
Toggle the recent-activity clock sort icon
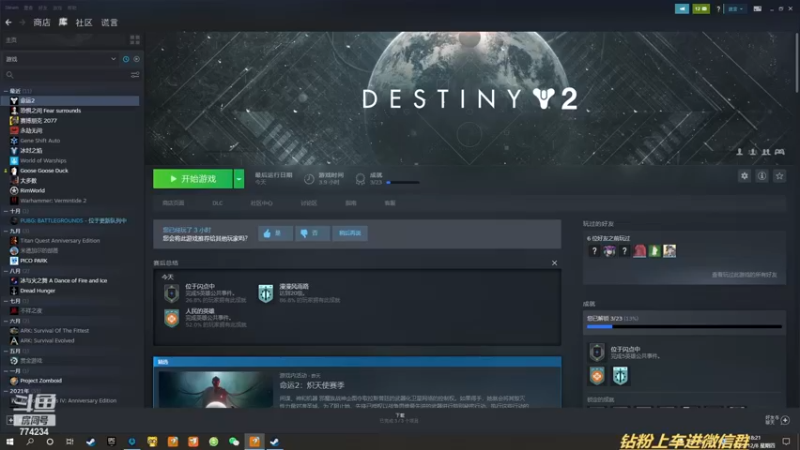126,59
